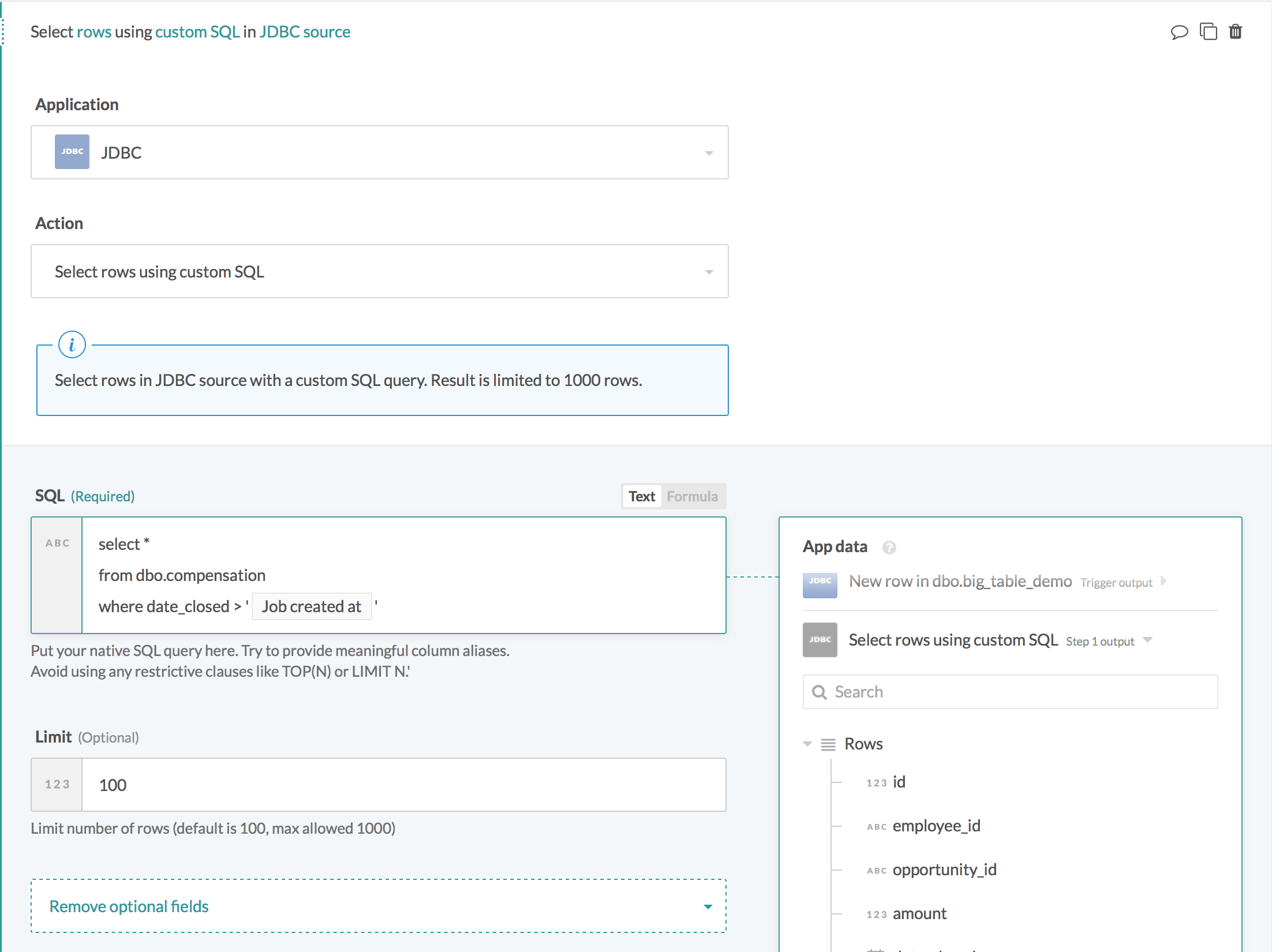Open the comment bubble for this step
Screen dimensions: 1272x952
(x=1180, y=32)
